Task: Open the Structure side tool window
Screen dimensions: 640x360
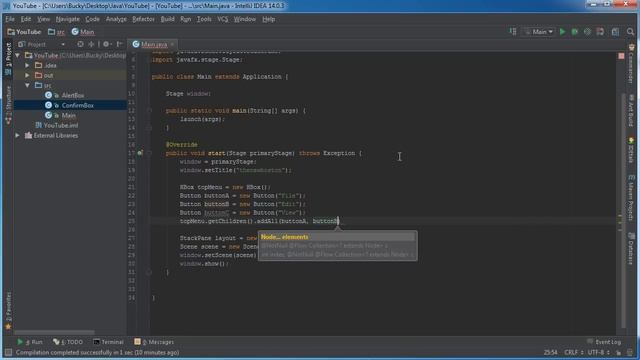Action: [8, 105]
